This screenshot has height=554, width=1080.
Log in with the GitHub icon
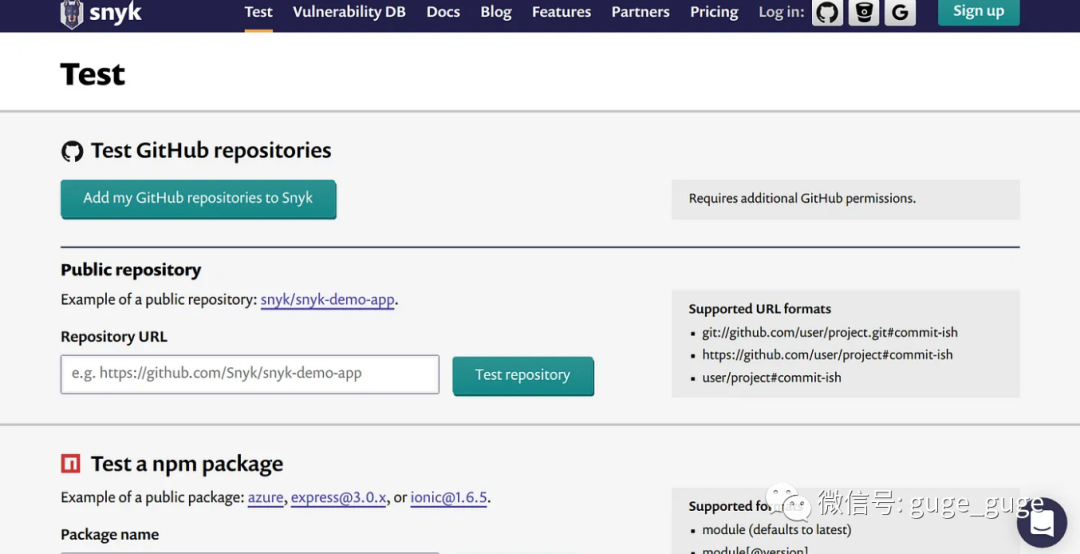click(827, 12)
